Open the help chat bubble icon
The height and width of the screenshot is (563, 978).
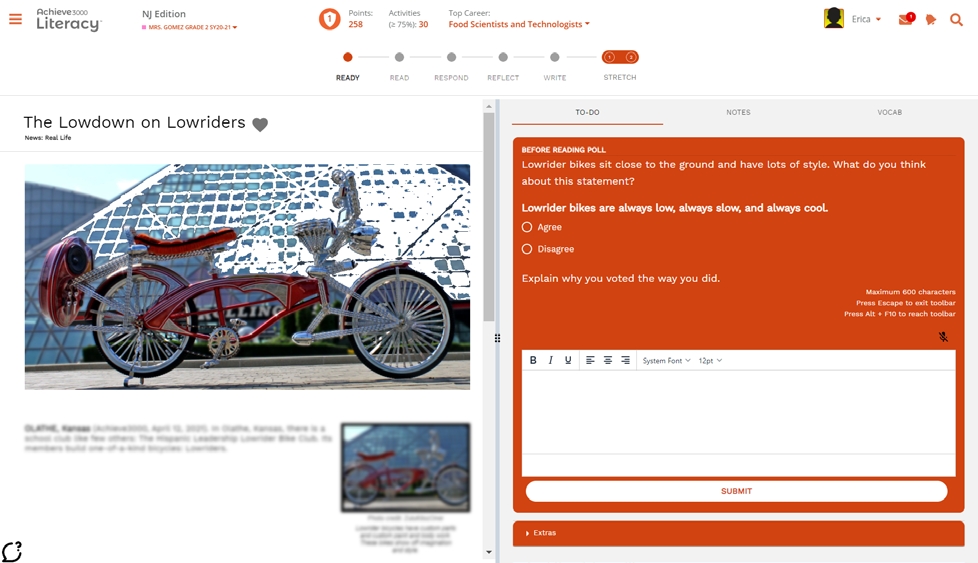tap(12, 551)
